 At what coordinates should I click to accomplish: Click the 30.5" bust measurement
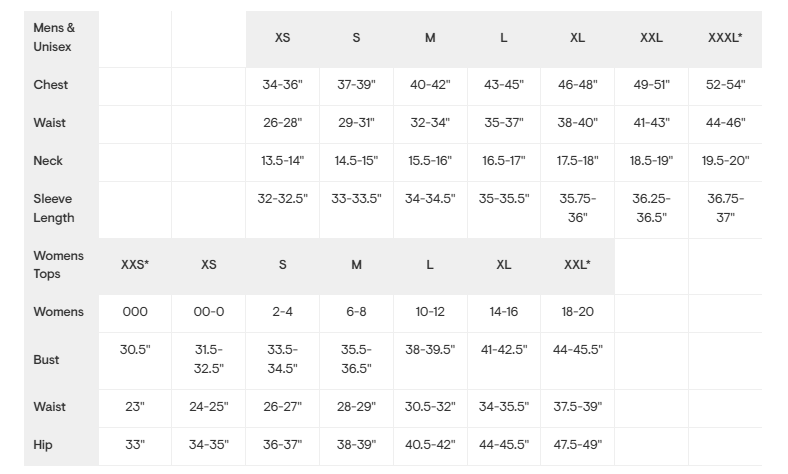[x=135, y=350]
